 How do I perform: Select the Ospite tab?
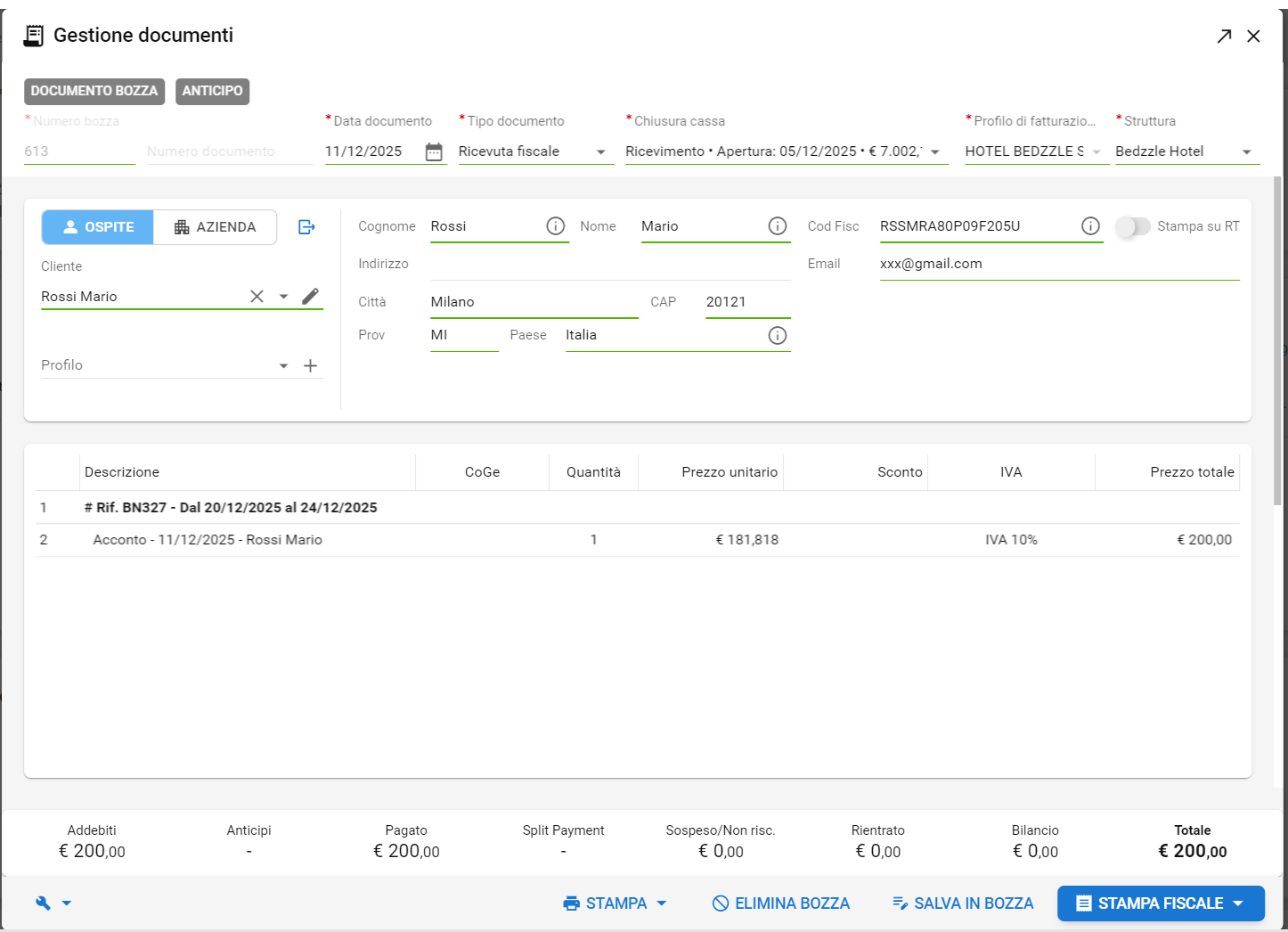pos(98,227)
